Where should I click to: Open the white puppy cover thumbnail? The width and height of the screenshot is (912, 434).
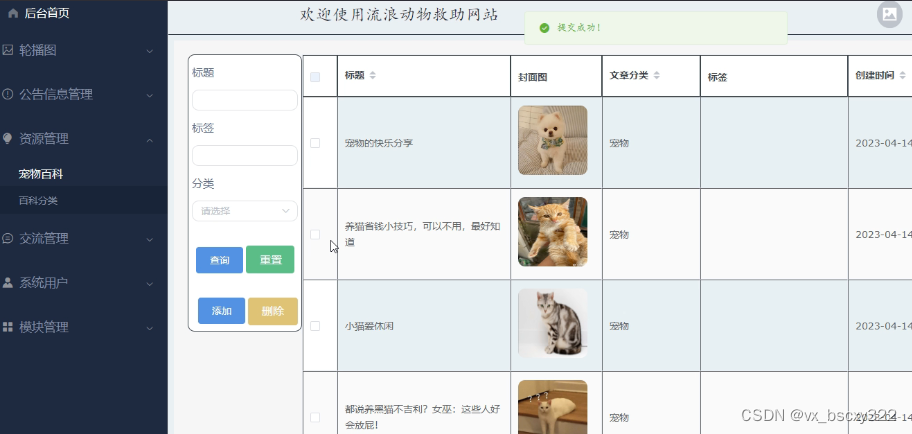click(553, 140)
